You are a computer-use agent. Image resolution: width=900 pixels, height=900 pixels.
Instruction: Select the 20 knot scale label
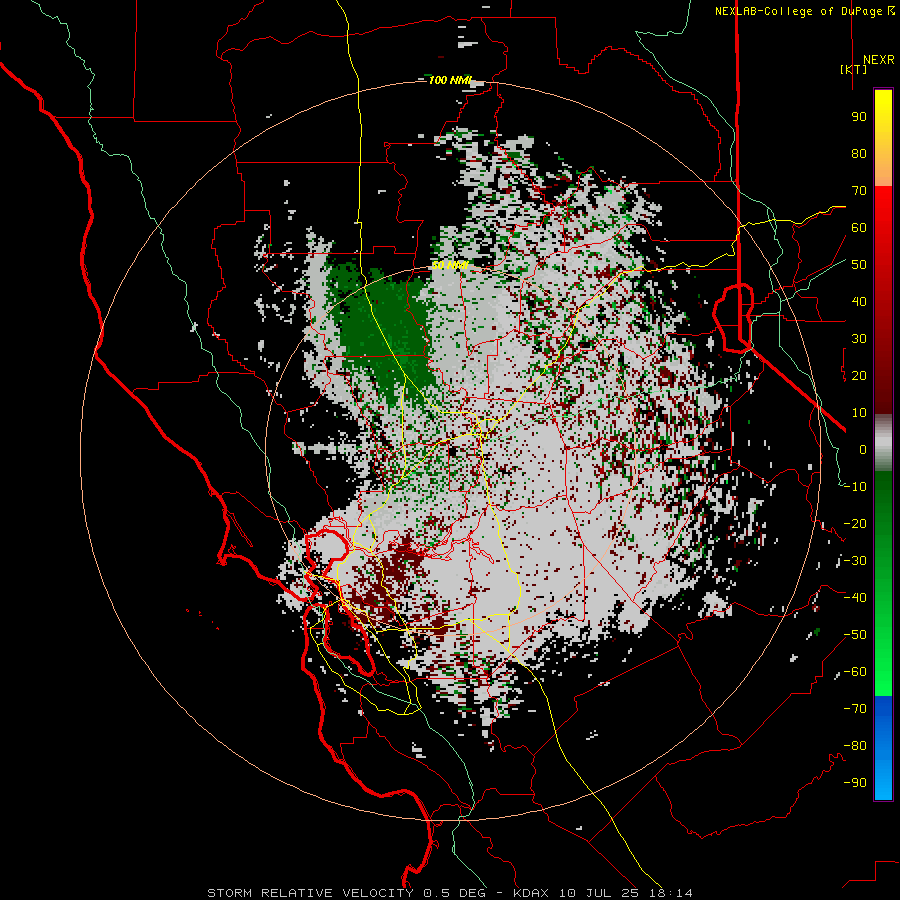(x=859, y=375)
